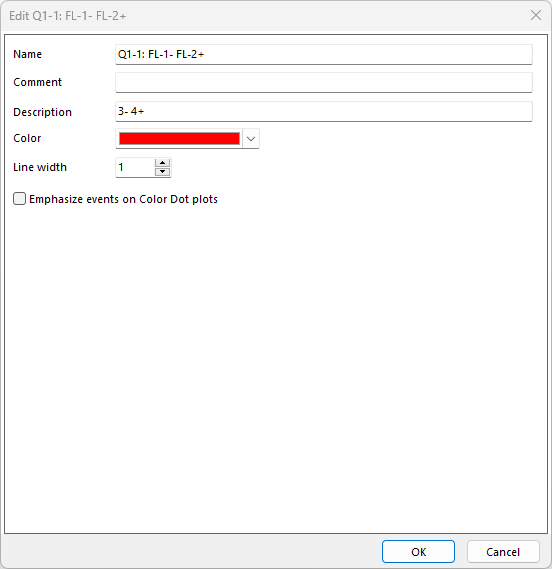Increase Line width with up arrow
The width and height of the screenshot is (552, 569).
(163, 163)
